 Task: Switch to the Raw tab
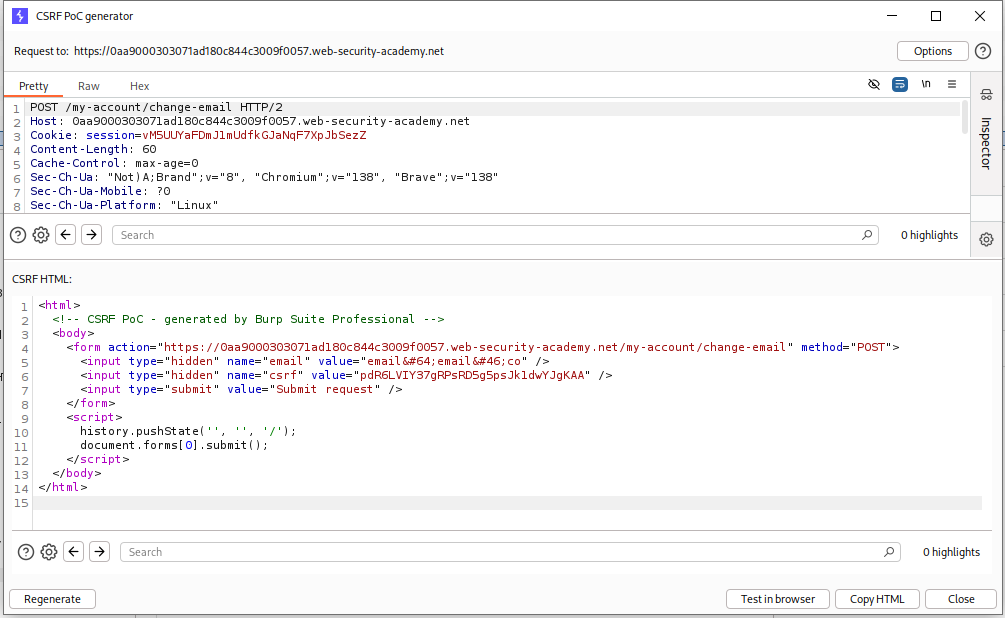click(88, 86)
